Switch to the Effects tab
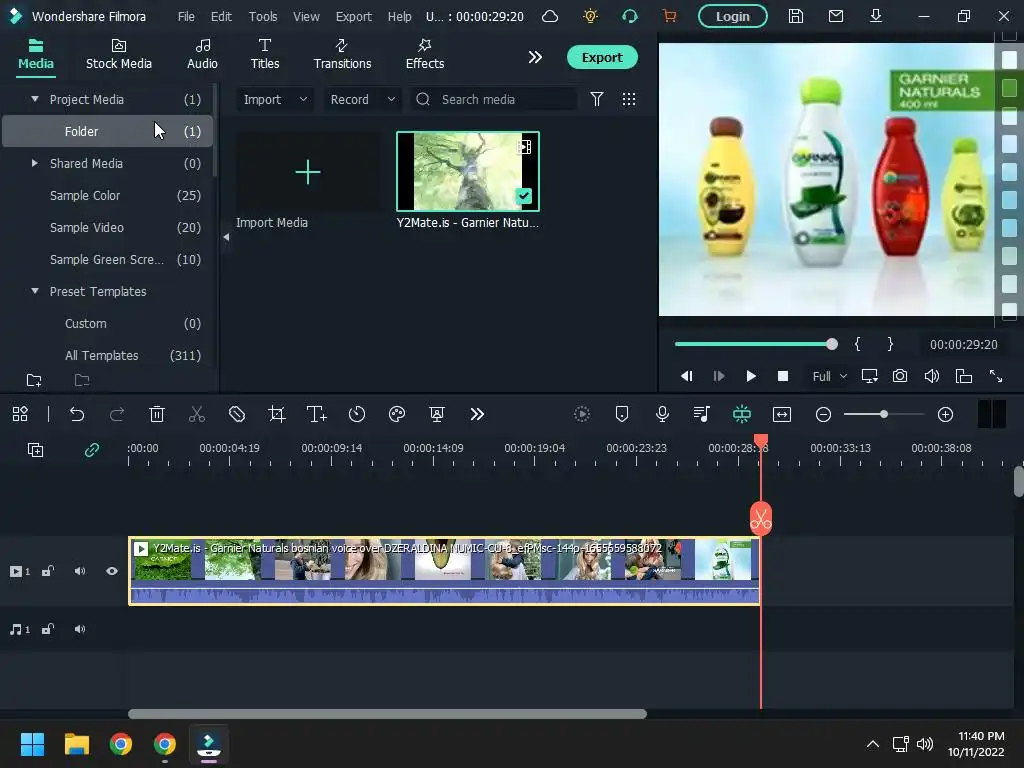The image size is (1024, 768). click(x=424, y=54)
